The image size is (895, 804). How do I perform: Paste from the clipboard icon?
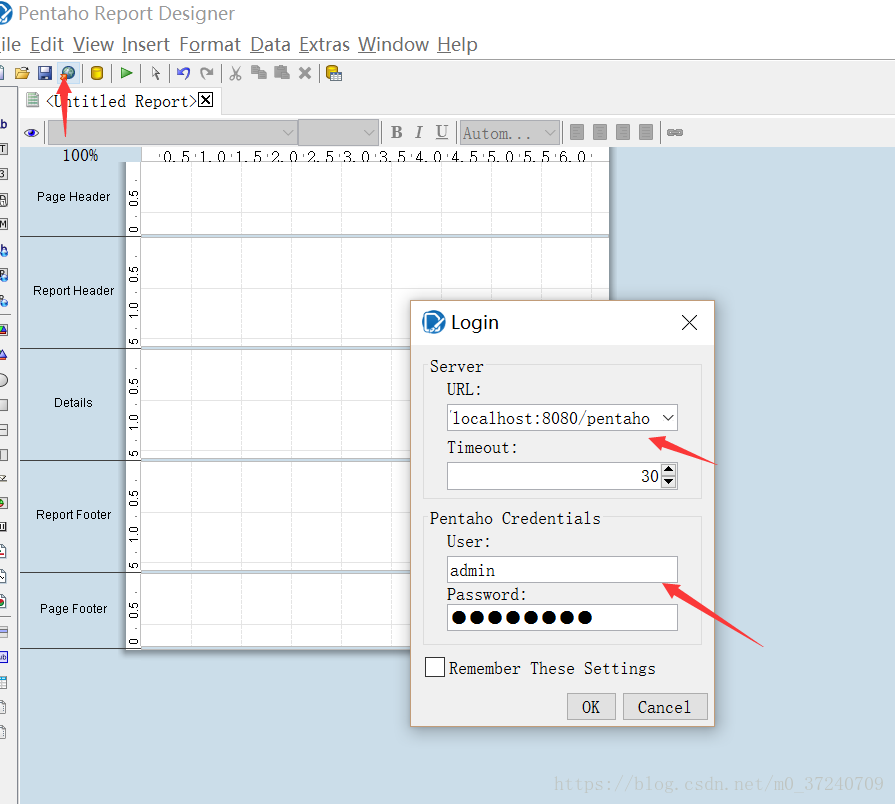tap(282, 72)
